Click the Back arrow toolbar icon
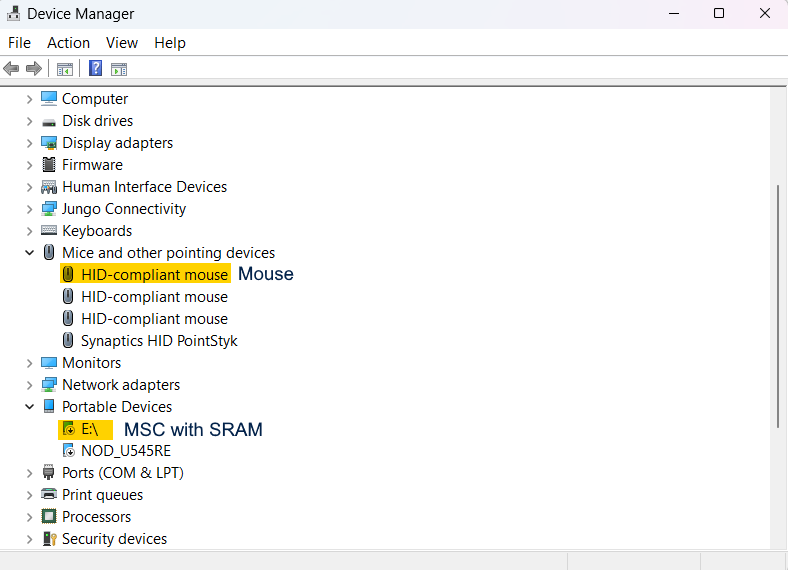The width and height of the screenshot is (788, 570). (11, 68)
